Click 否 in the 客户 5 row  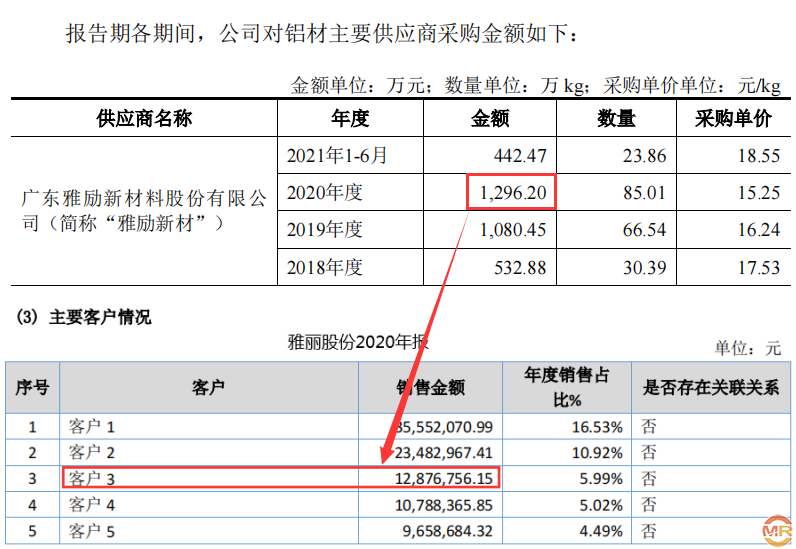649,531
